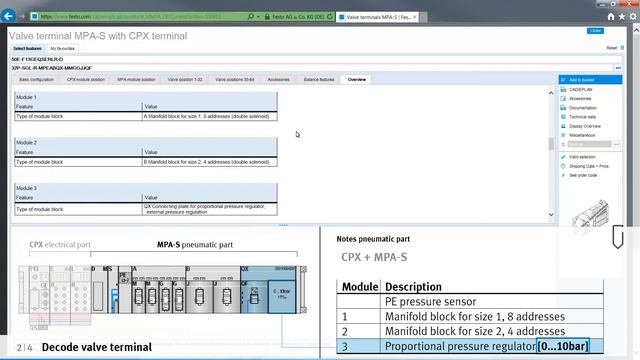Open the Valve positions 33-64 tab
The image size is (640, 360).
pos(235,80)
